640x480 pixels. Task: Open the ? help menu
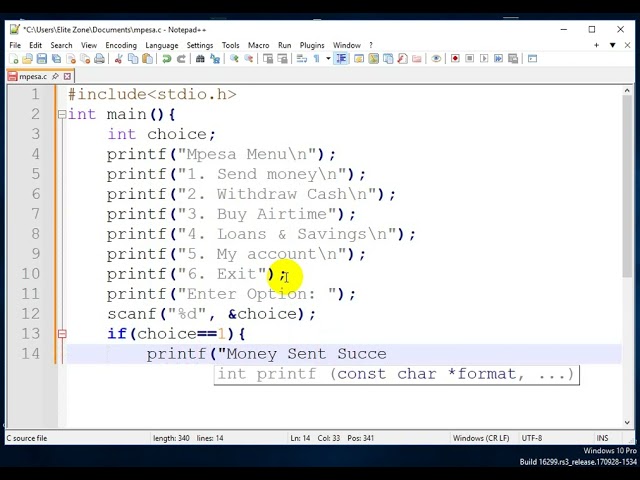[x=371, y=45]
